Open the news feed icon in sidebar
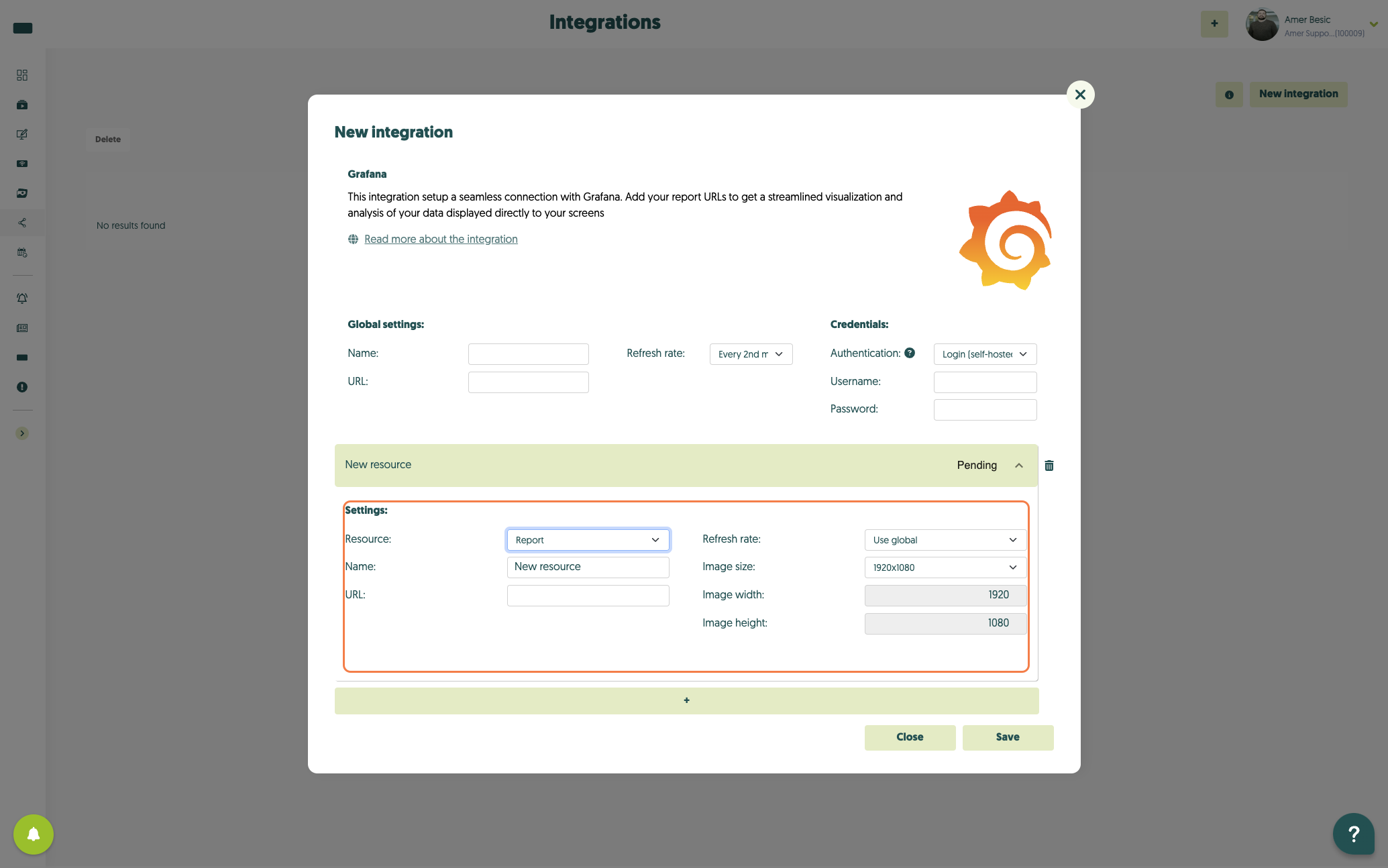 (22, 328)
